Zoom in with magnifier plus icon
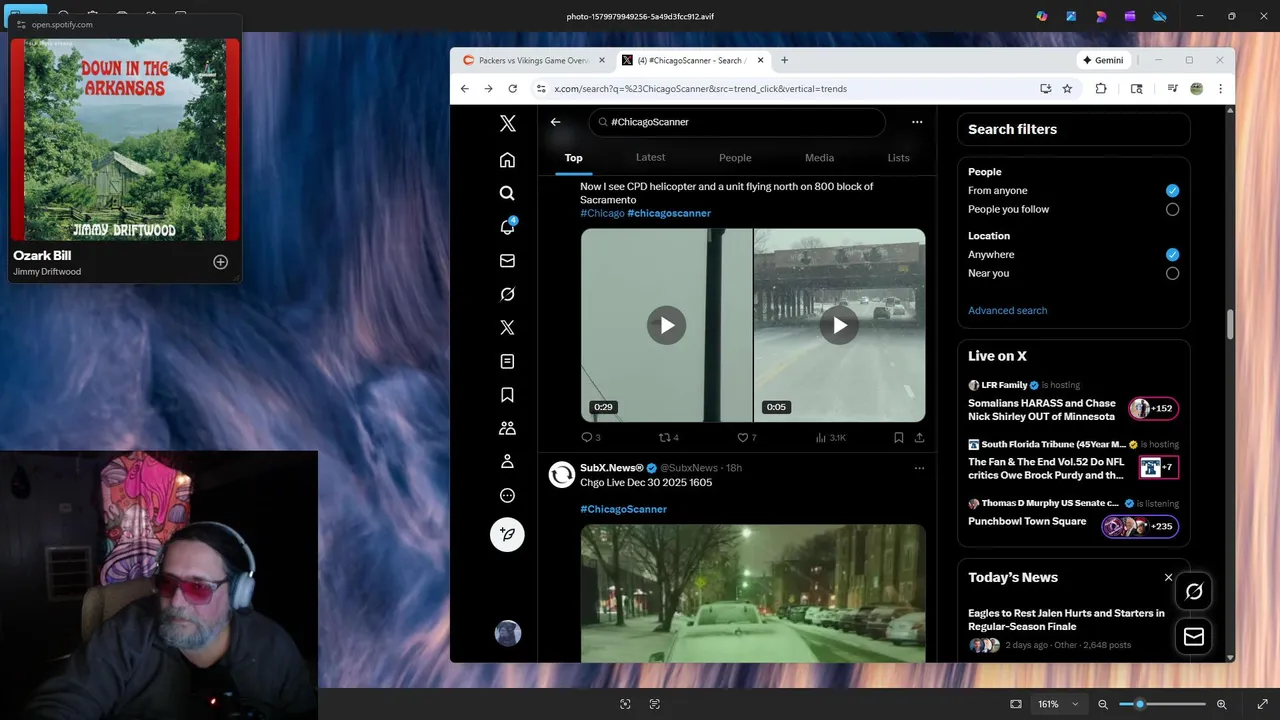This screenshot has width=1280, height=720. tap(1221, 704)
